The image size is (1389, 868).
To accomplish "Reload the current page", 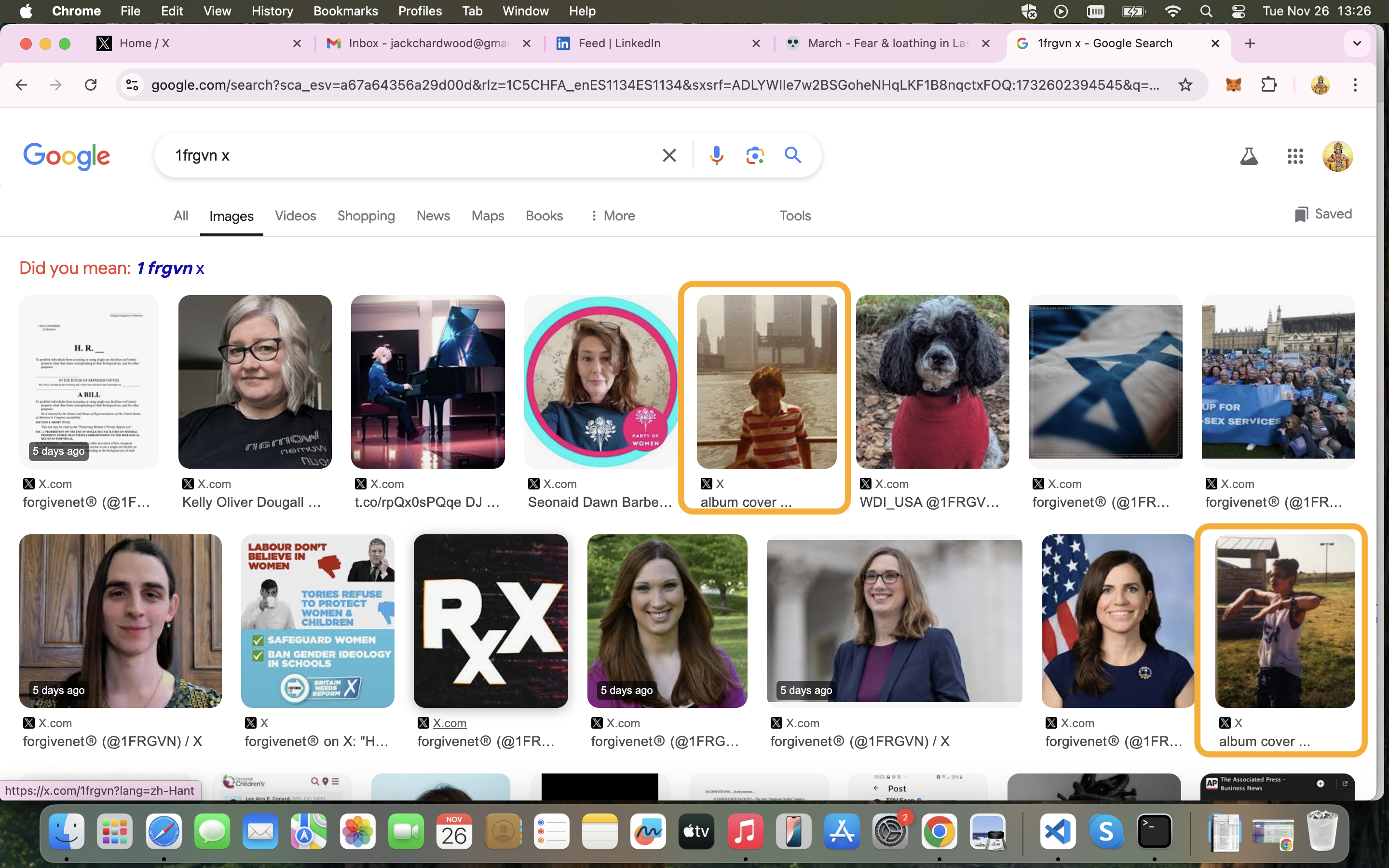I will pyautogui.click(x=91, y=85).
